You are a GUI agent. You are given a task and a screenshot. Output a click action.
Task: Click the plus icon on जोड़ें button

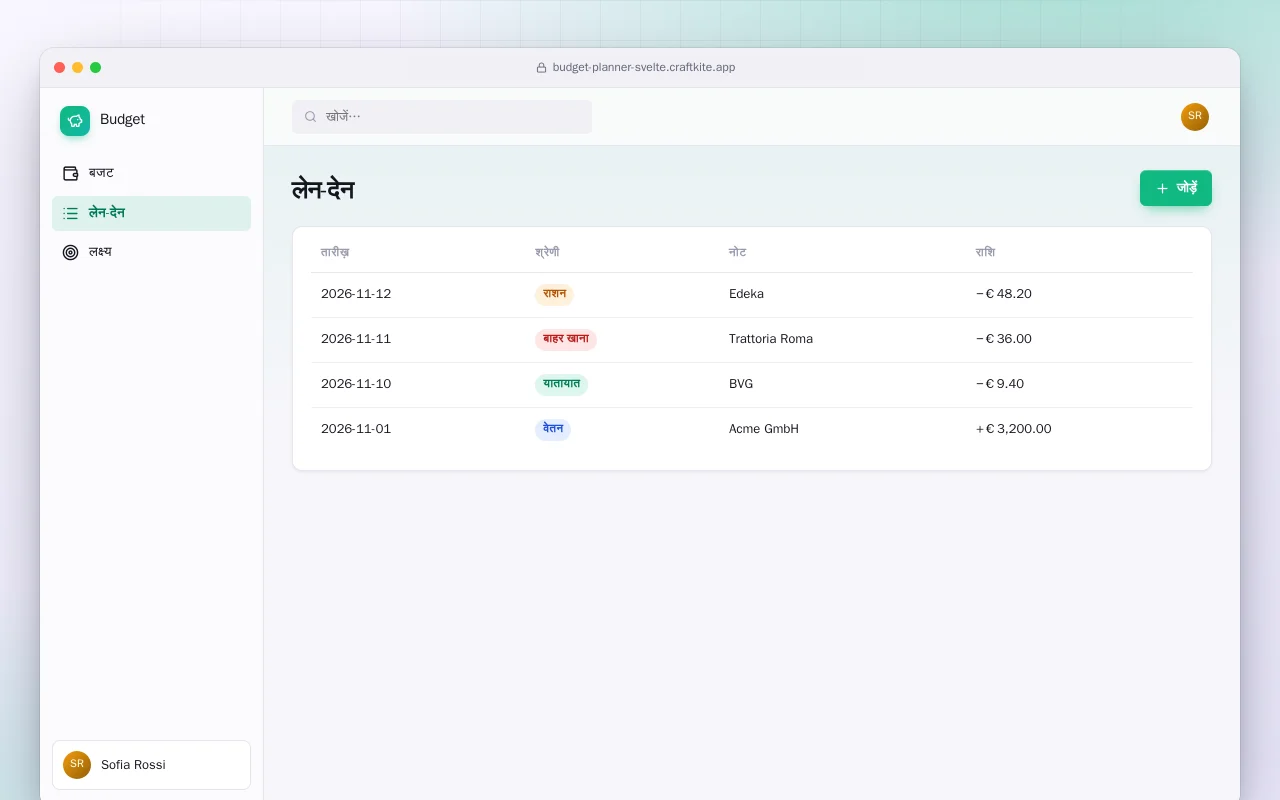click(x=1162, y=188)
